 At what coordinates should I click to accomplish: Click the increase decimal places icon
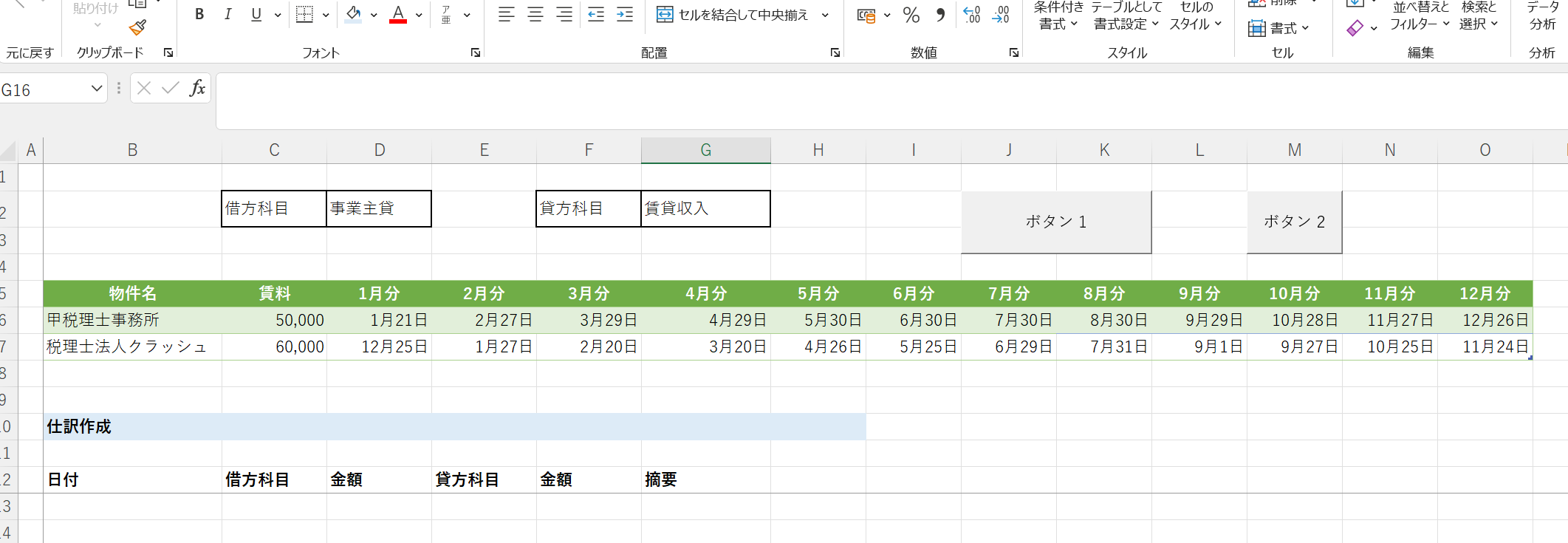pyautogui.click(x=972, y=15)
